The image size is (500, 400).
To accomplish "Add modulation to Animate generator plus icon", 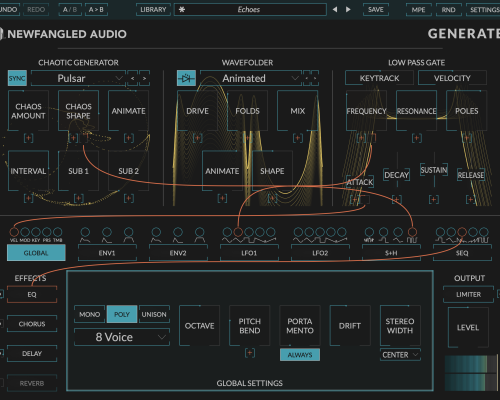I will pos(129,138).
